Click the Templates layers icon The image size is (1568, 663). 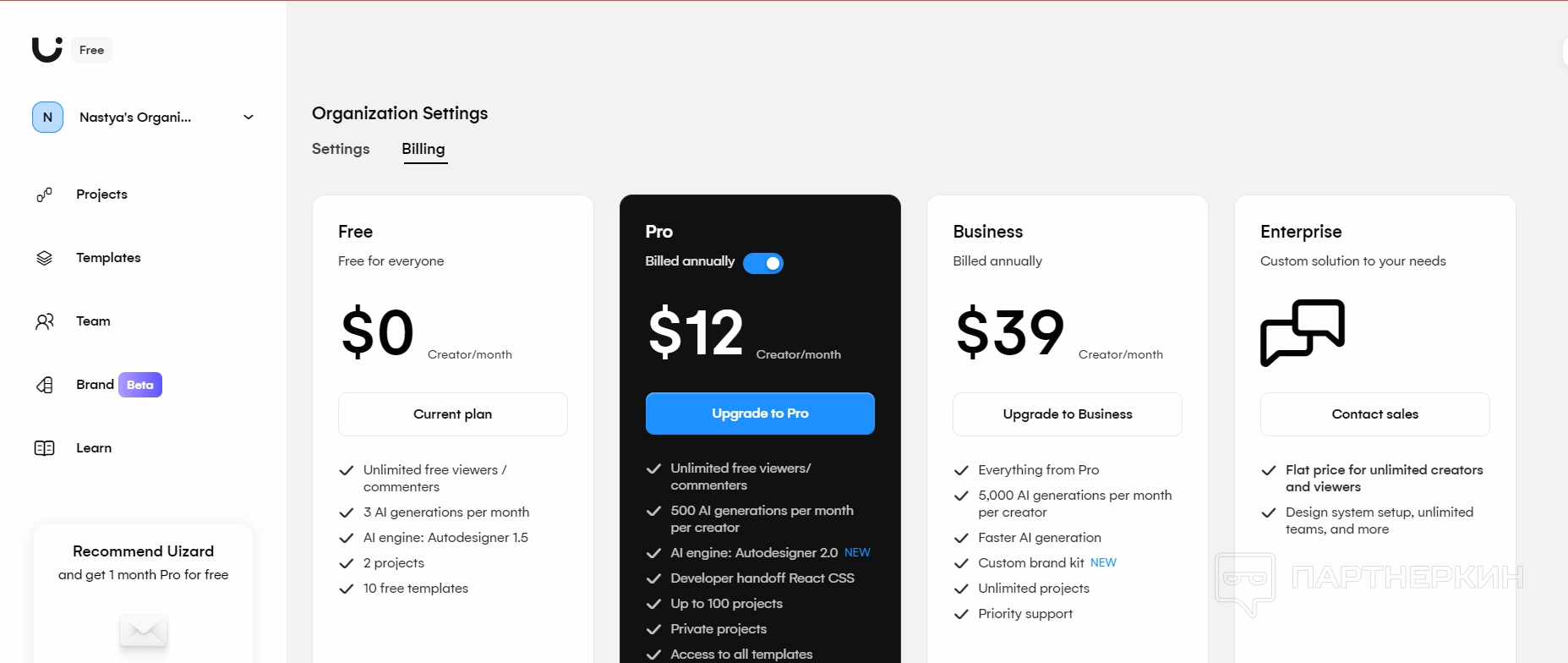click(x=44, y=258)
